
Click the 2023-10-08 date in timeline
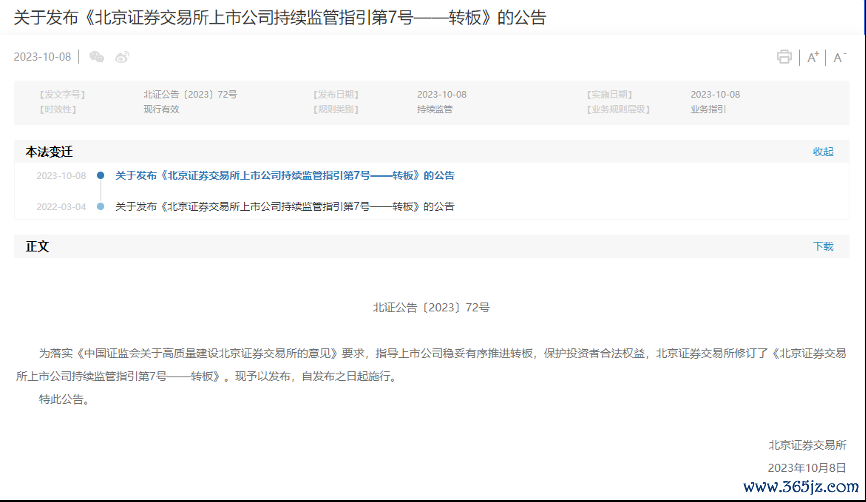tap(61, 176)
